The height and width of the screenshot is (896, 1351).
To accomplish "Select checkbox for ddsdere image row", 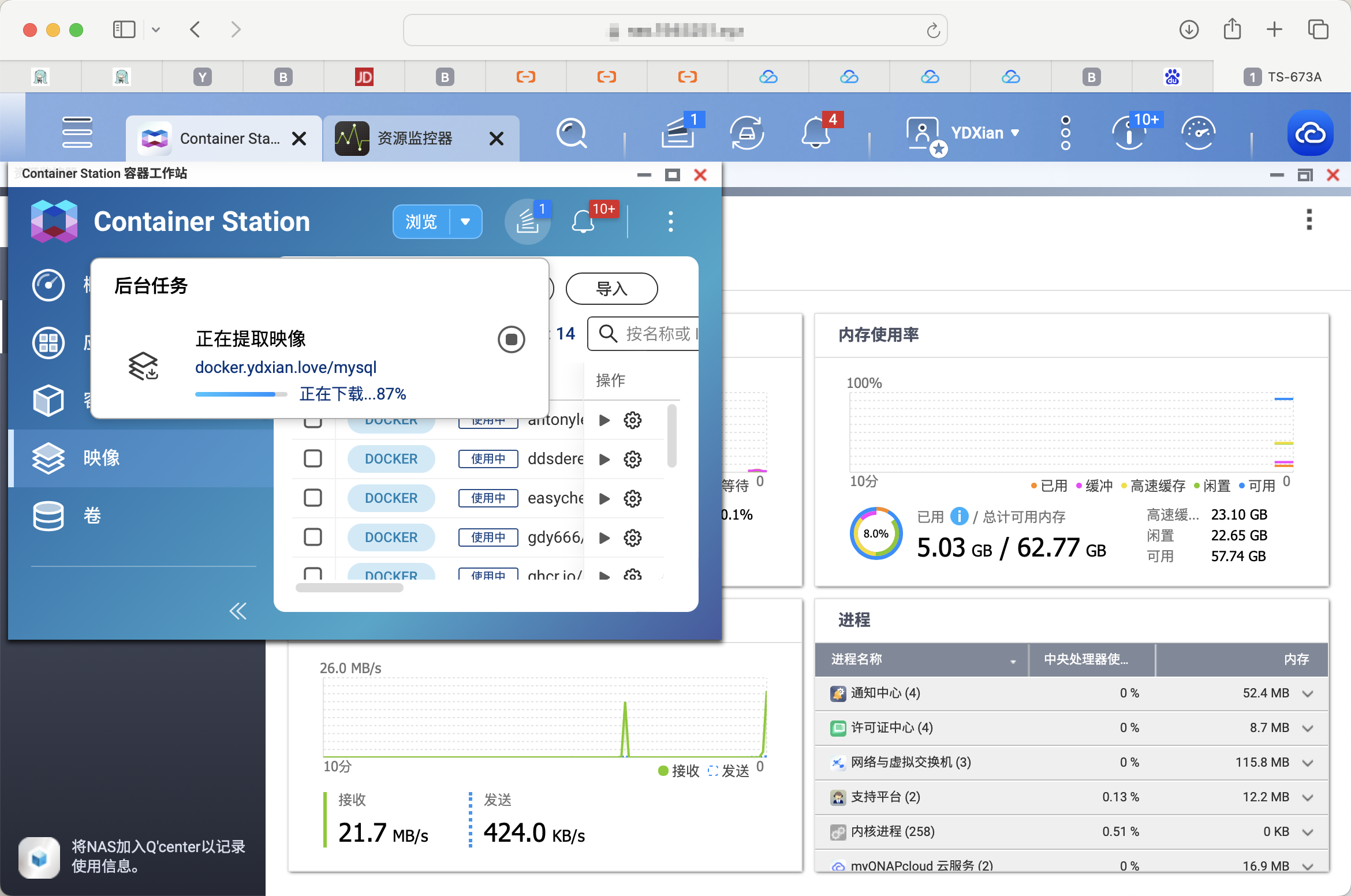I will pyautogui.click(x=313, y=459).
